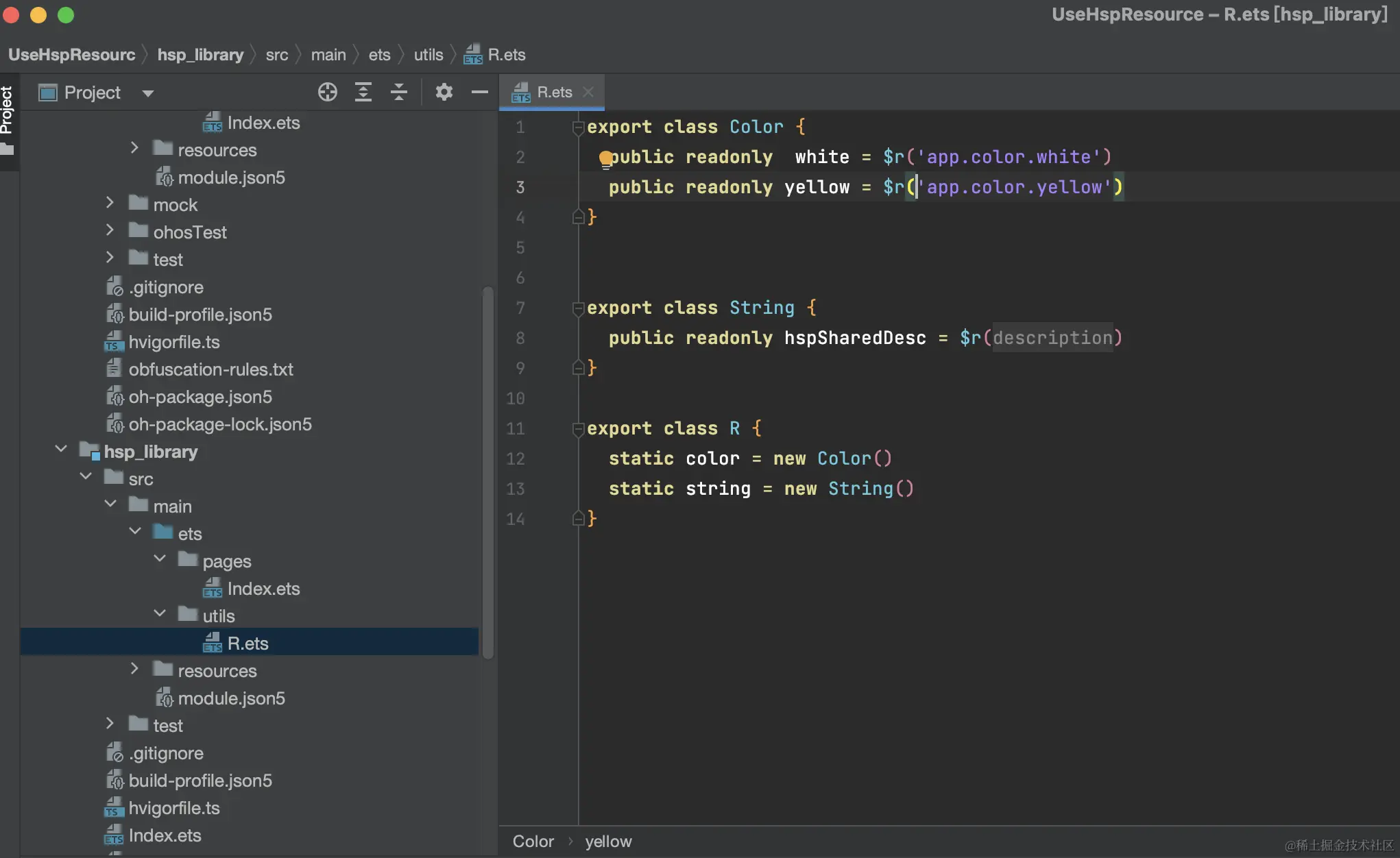Expand resources folder below R.ets
The width and height of the screenshot is (1400, 858).
tap(134, 669)
